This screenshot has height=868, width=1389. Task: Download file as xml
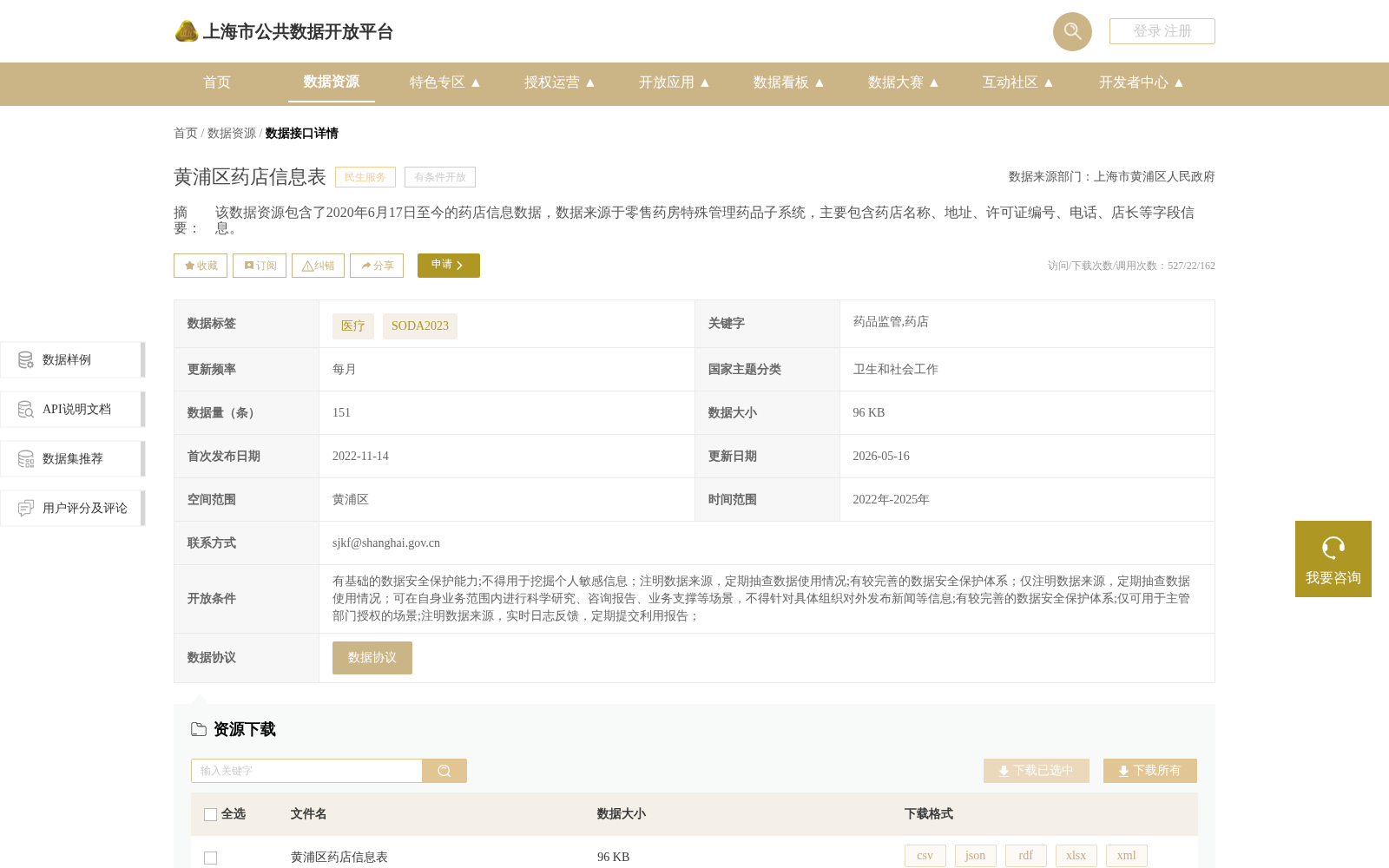point(1127,856)
